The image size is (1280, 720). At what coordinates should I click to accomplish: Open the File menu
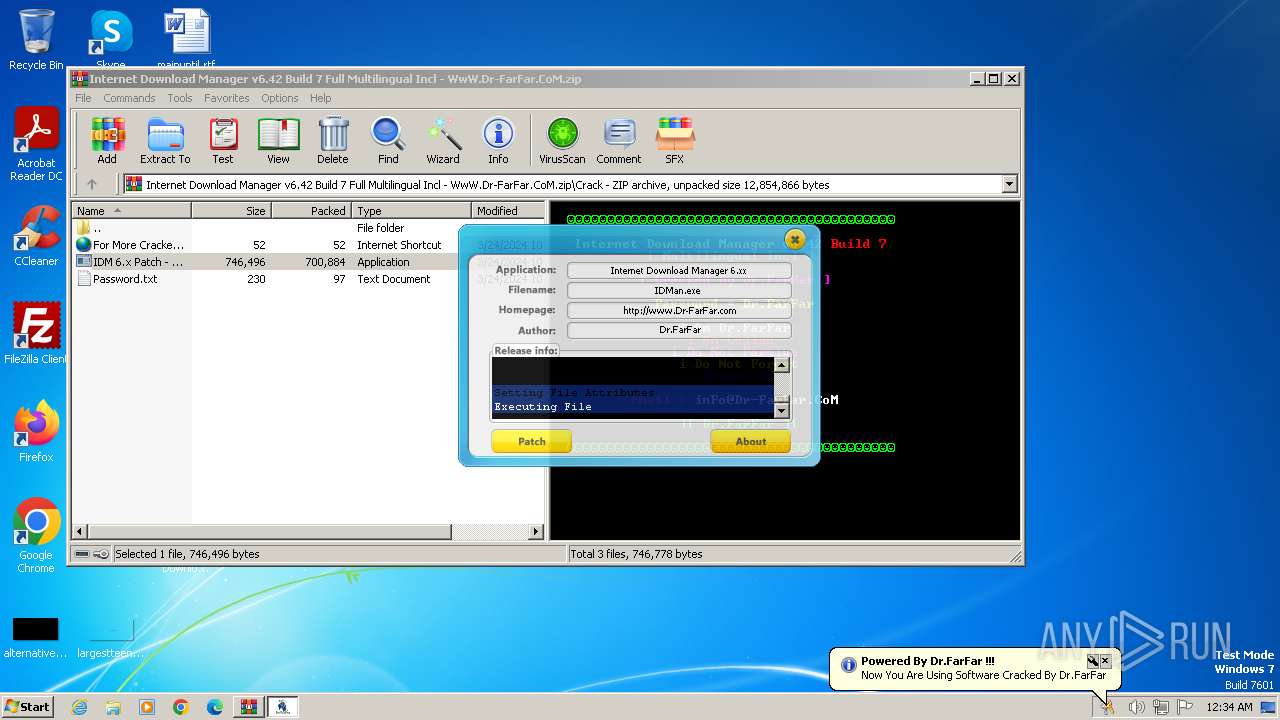click(83, 98)
